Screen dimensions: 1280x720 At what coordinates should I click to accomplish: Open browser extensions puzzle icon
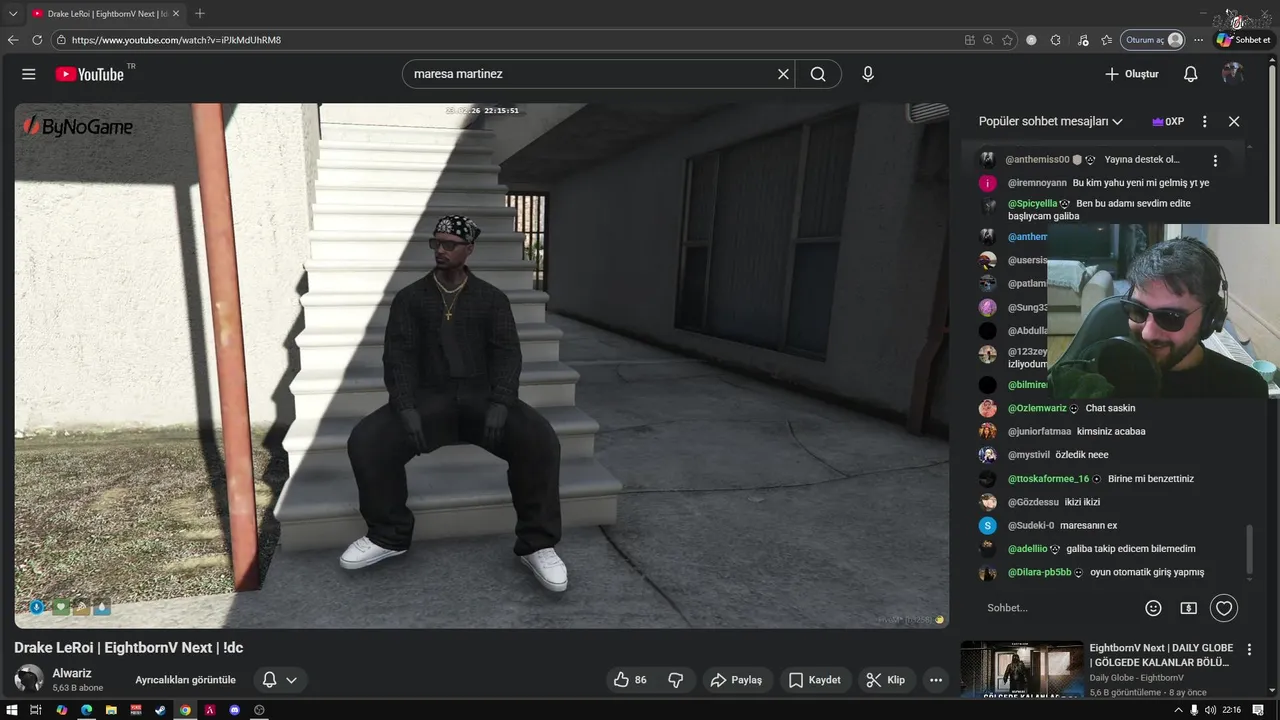coord(1055,40)
